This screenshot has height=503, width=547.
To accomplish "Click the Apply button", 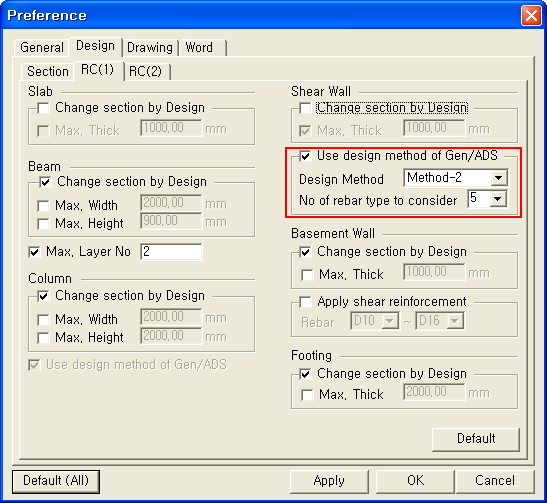I will [x=329, y=481].
